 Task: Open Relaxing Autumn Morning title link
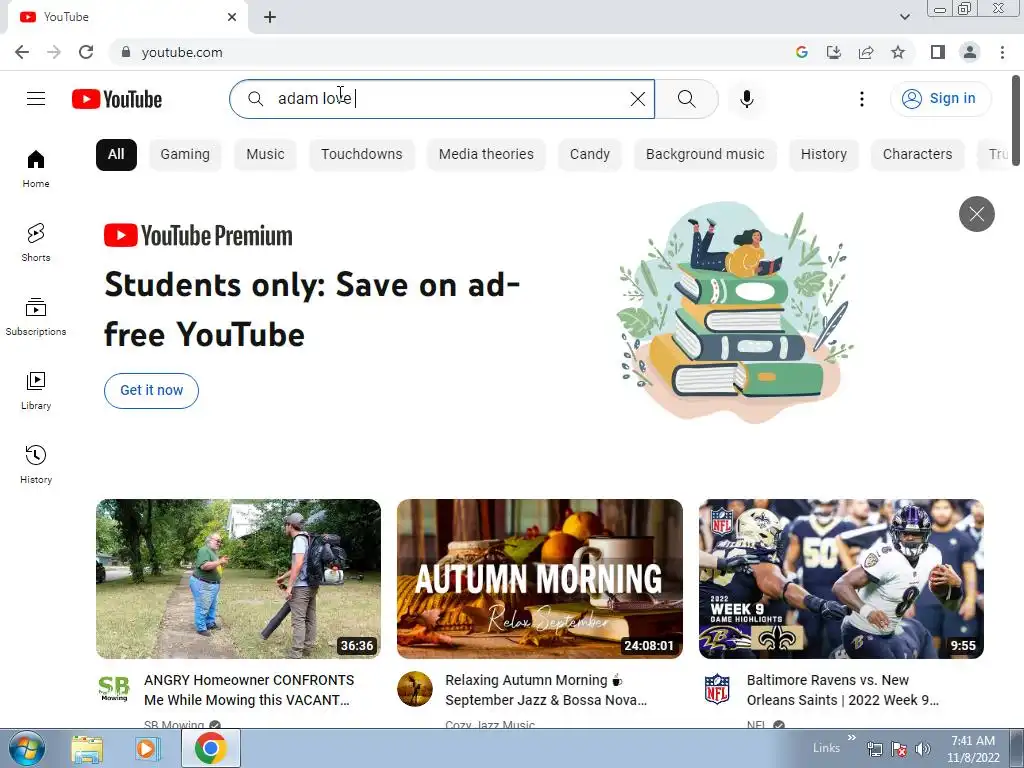click(546, 690)
